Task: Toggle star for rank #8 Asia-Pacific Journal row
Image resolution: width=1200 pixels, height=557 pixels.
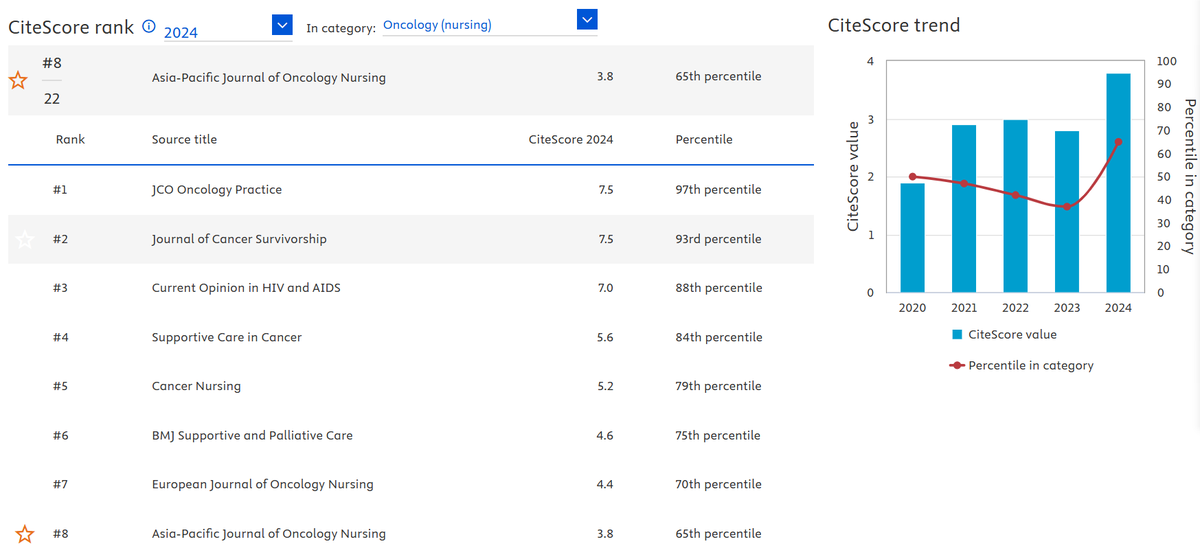Action: (x=25, y=534)
